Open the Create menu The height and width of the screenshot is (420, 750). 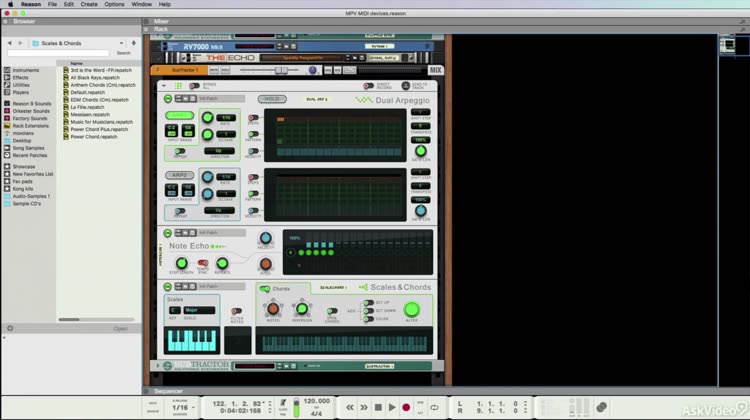89,4
